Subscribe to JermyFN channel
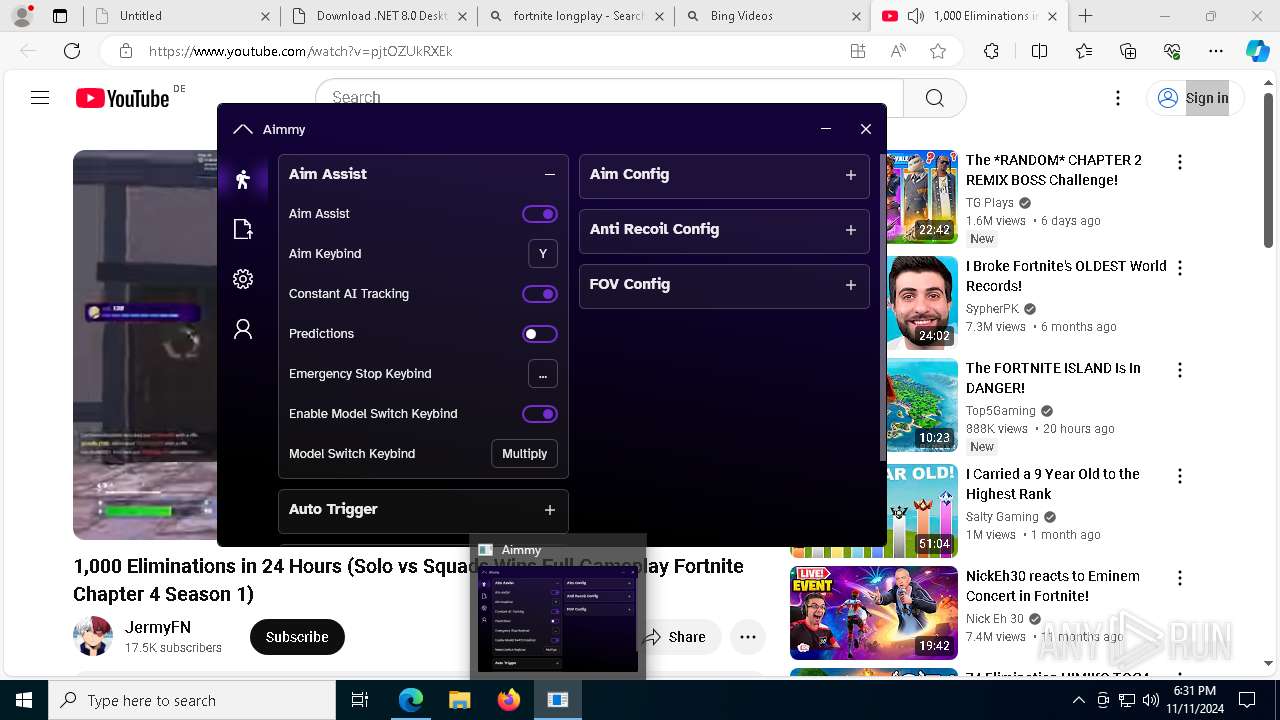1280x720 pixels. pos(297,637)
